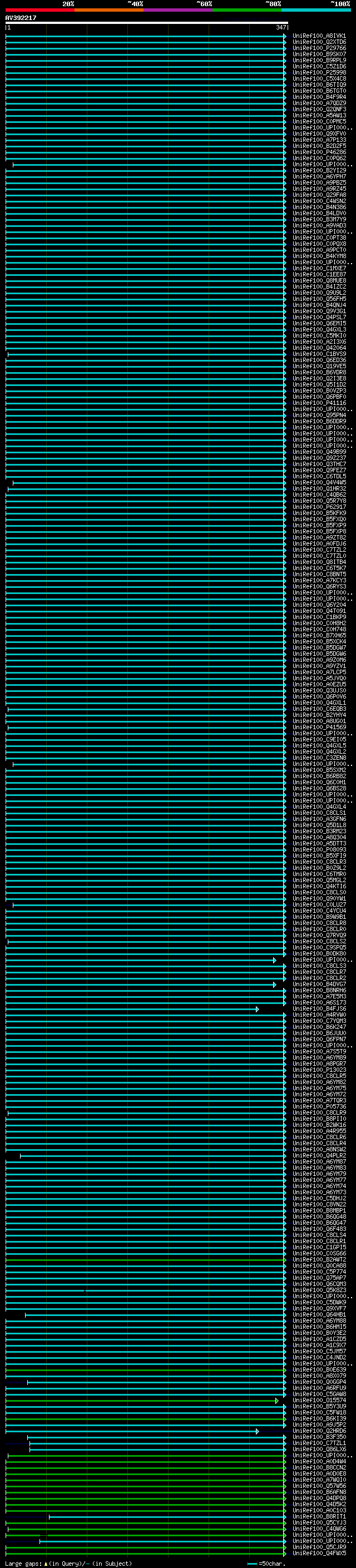This screenshot has width=356, height=1568.
Task: Select the UniRef100_Q86LX6 label
Action: 319,1450
